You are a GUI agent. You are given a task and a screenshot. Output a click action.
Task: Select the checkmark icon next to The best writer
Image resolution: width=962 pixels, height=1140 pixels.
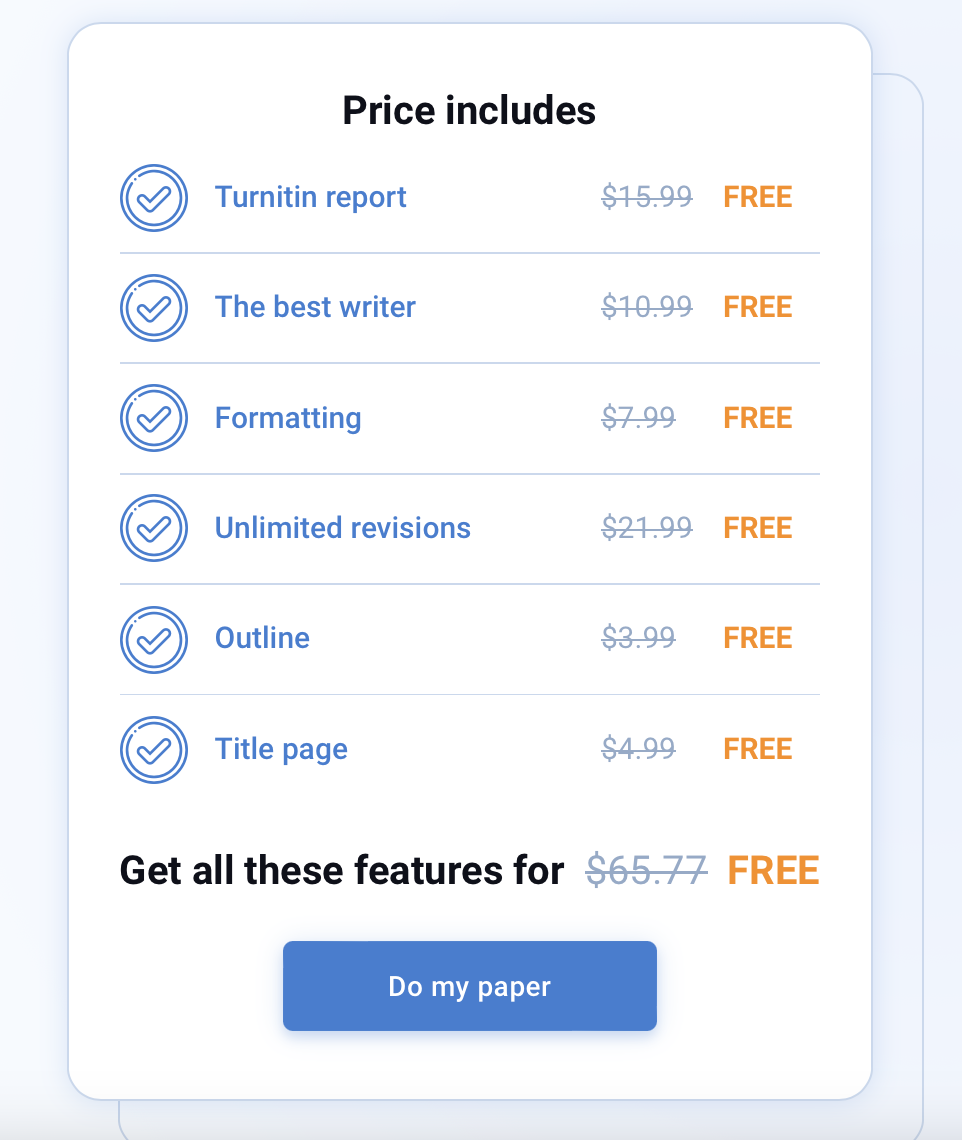coord(154,307)
